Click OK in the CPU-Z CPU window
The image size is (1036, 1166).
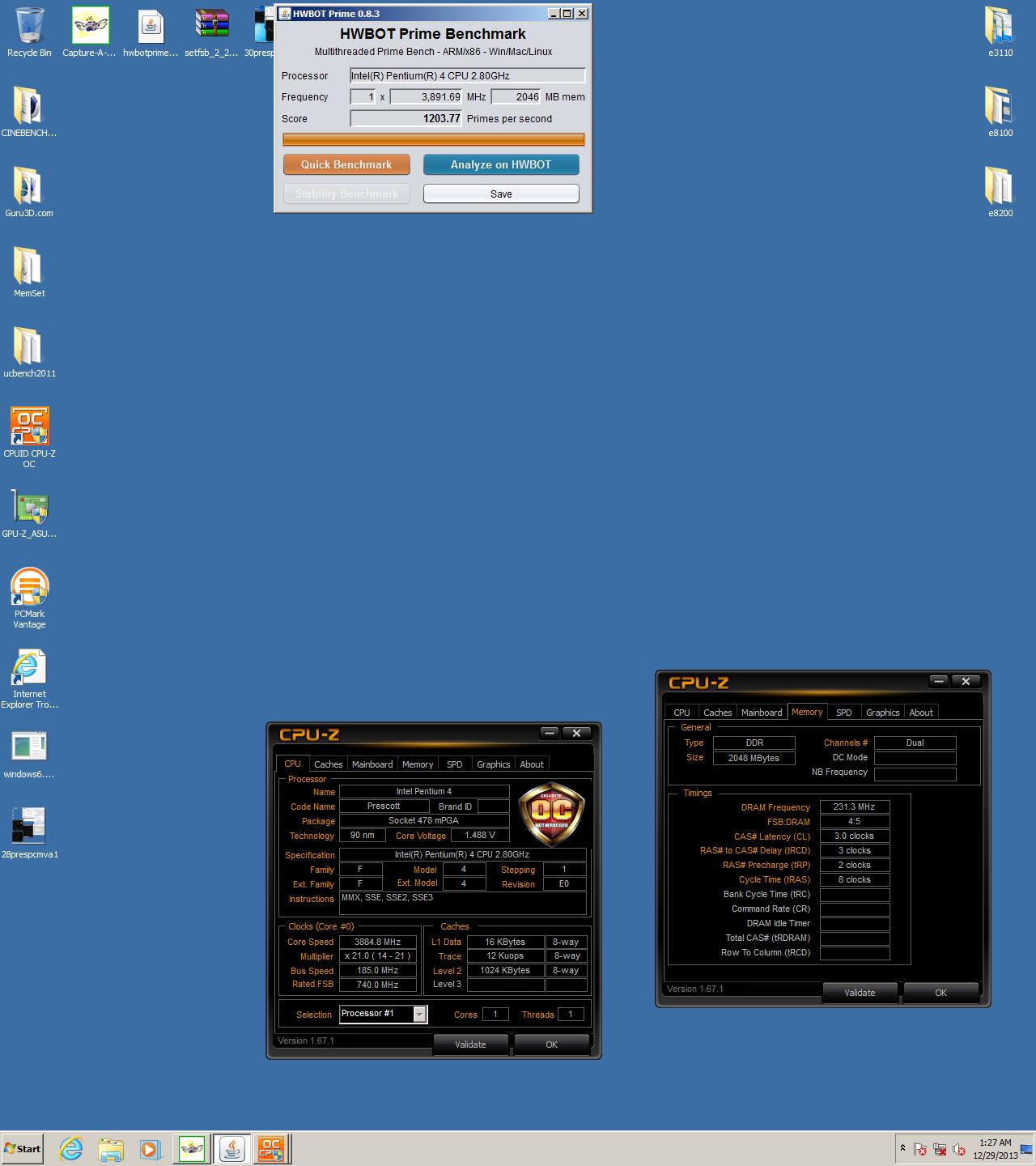551,1045
